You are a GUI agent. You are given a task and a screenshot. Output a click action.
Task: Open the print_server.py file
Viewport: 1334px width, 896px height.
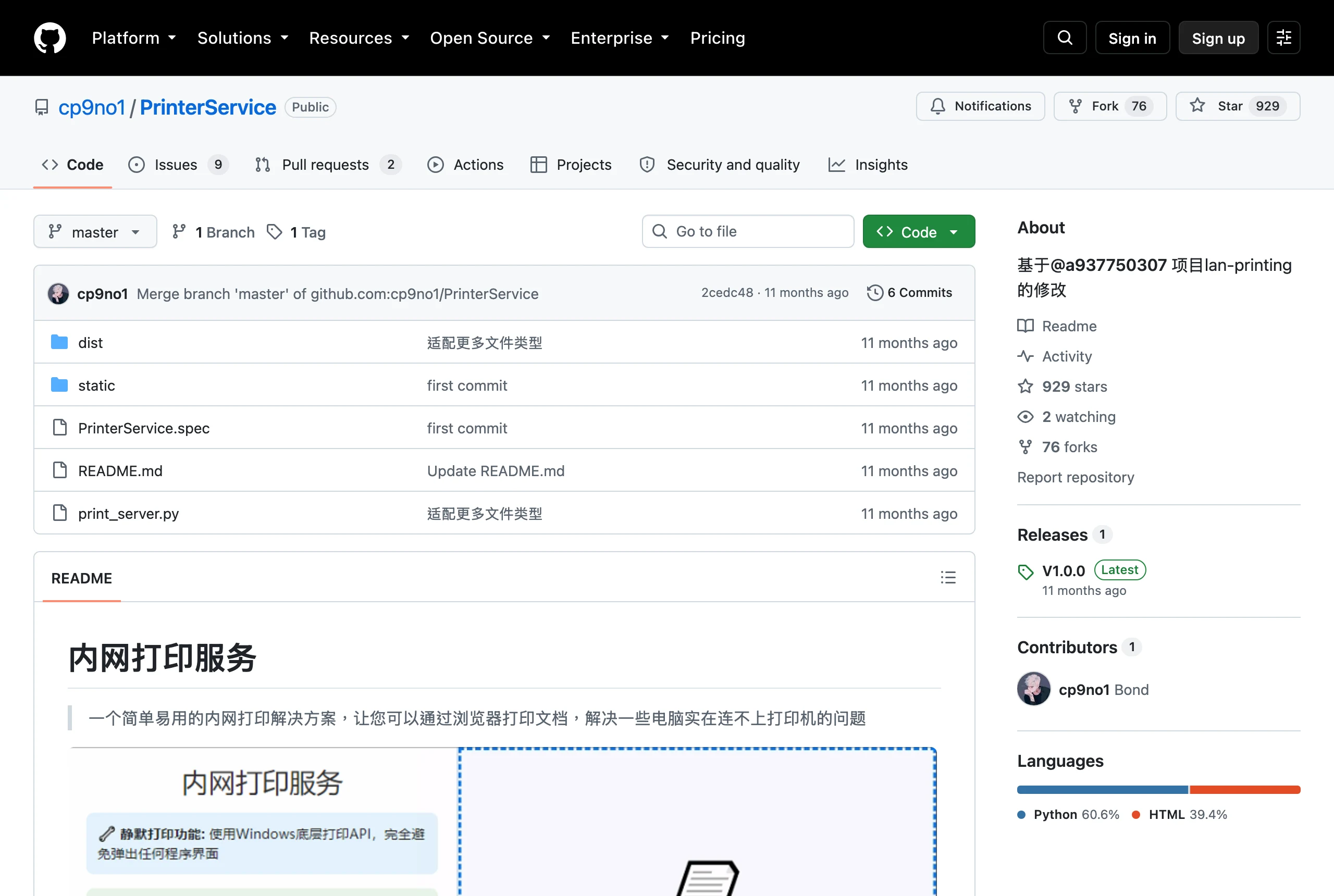point(129,514)
